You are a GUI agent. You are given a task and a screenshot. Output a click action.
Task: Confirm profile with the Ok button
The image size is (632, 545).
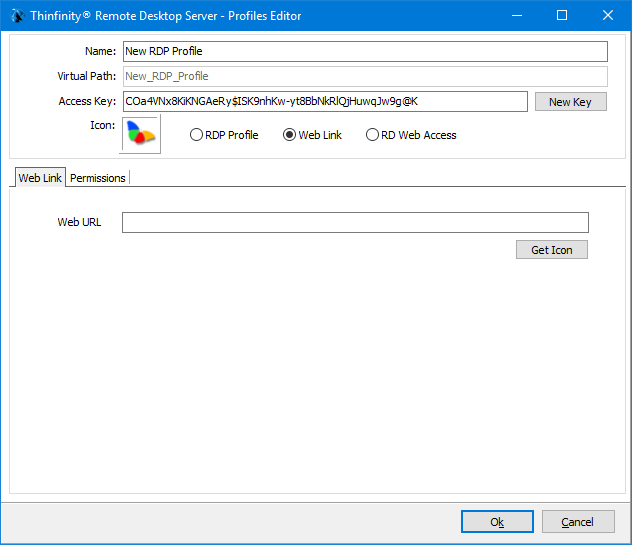pos(497,522)
